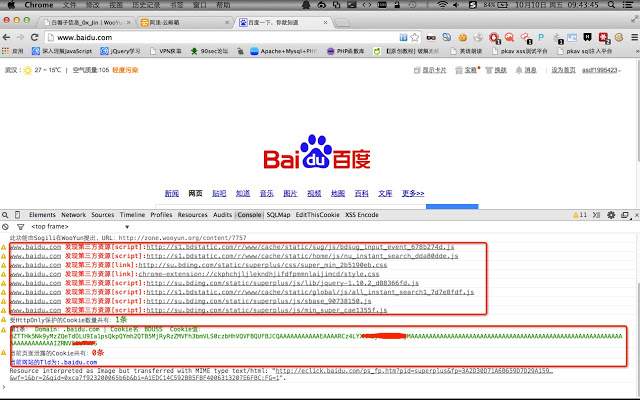Open the EditThisCookie DevTools tab
640x400 pixels.
tap(318, 215)
